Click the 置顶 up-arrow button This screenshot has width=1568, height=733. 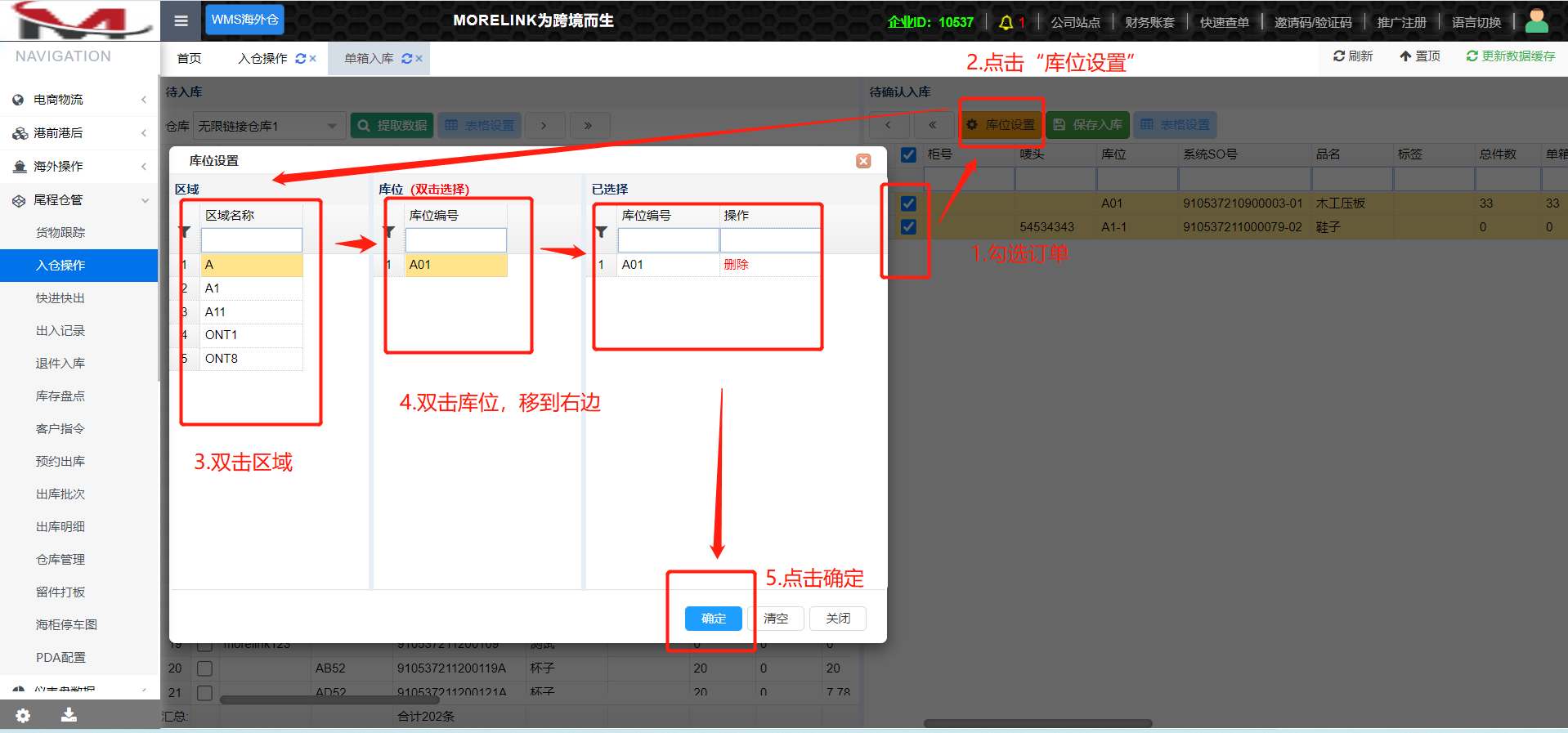coord(1420,56)
